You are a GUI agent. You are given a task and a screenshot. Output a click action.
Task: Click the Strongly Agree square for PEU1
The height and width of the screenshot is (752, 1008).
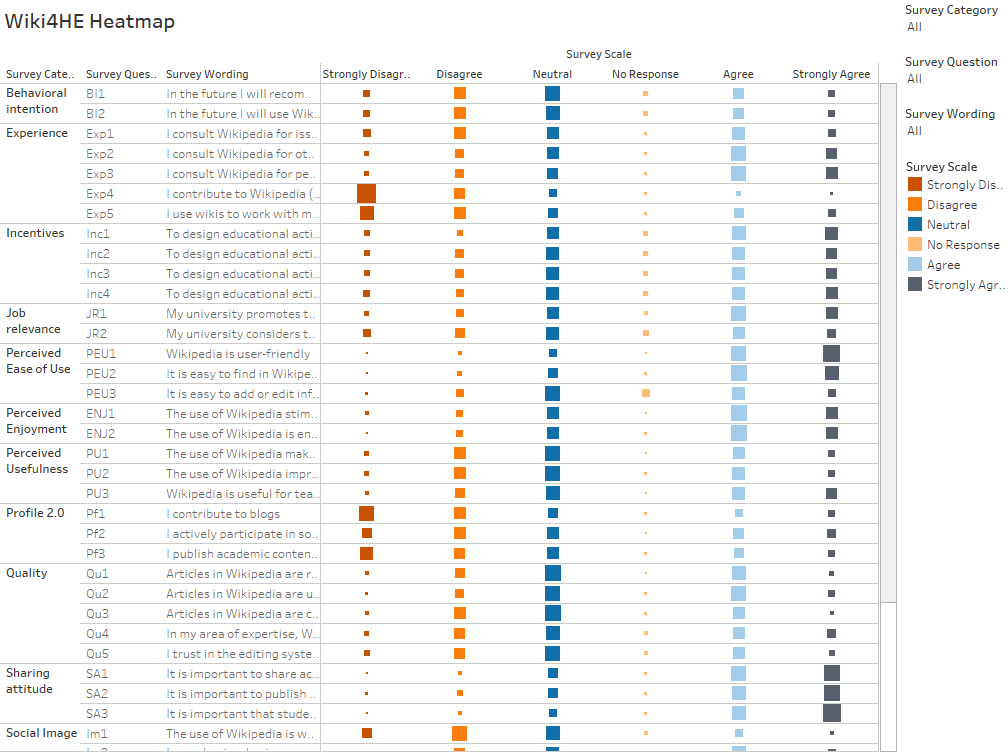pos(831,354)
